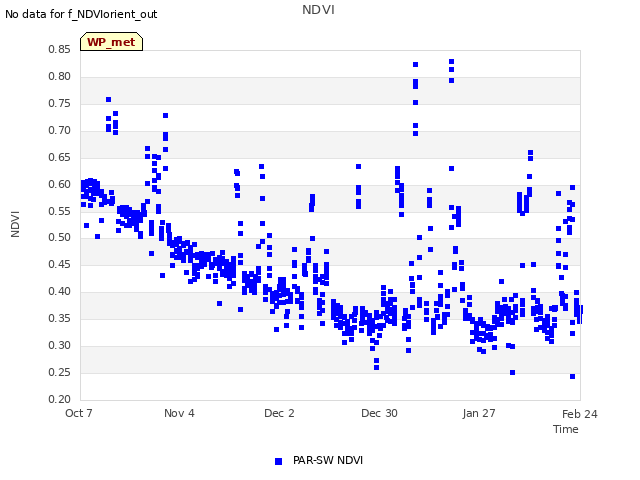This screenshot has height=480, width=640.
Task: Click the 0.80 y-axis tick label
Action: 60,76
